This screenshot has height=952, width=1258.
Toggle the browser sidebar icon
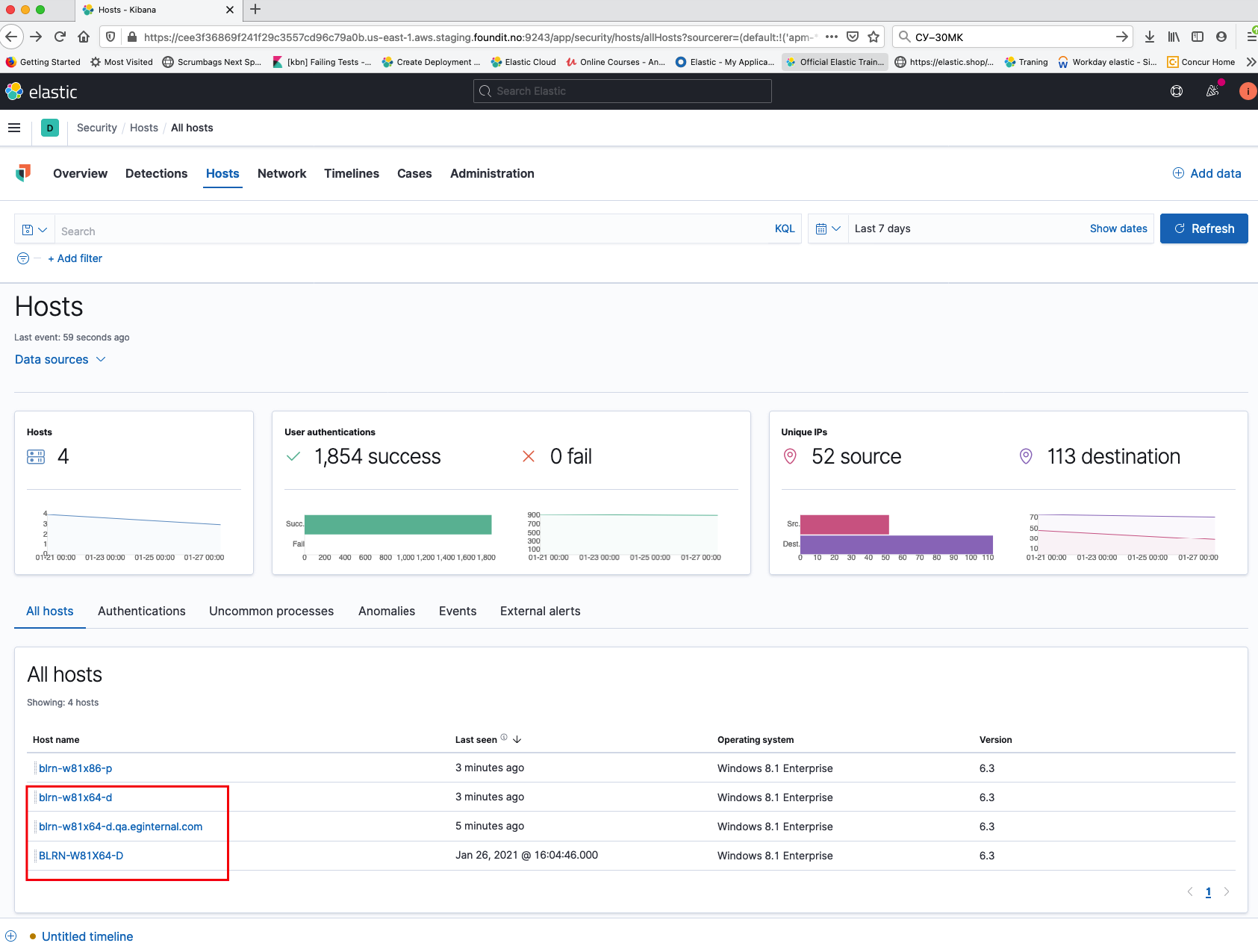click(x=1198, y=37)
